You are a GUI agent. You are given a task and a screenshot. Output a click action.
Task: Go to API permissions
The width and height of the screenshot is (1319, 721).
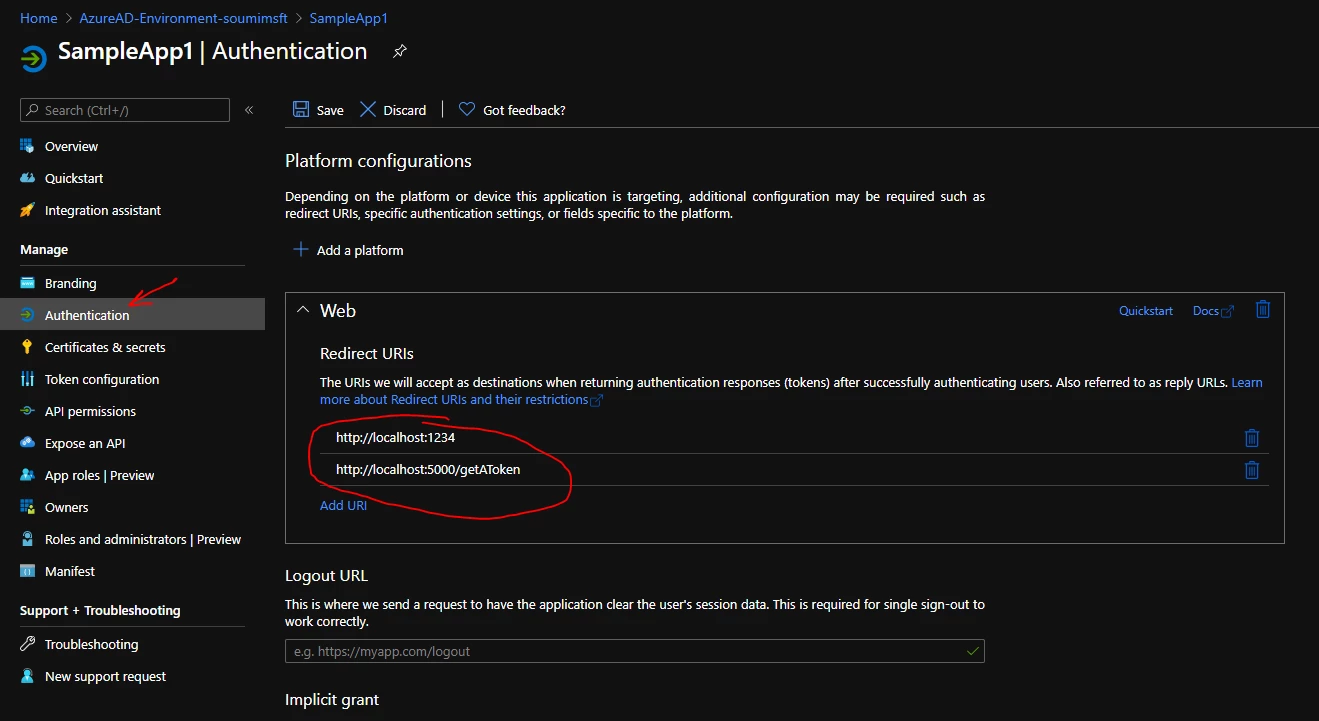pos(90,411)
